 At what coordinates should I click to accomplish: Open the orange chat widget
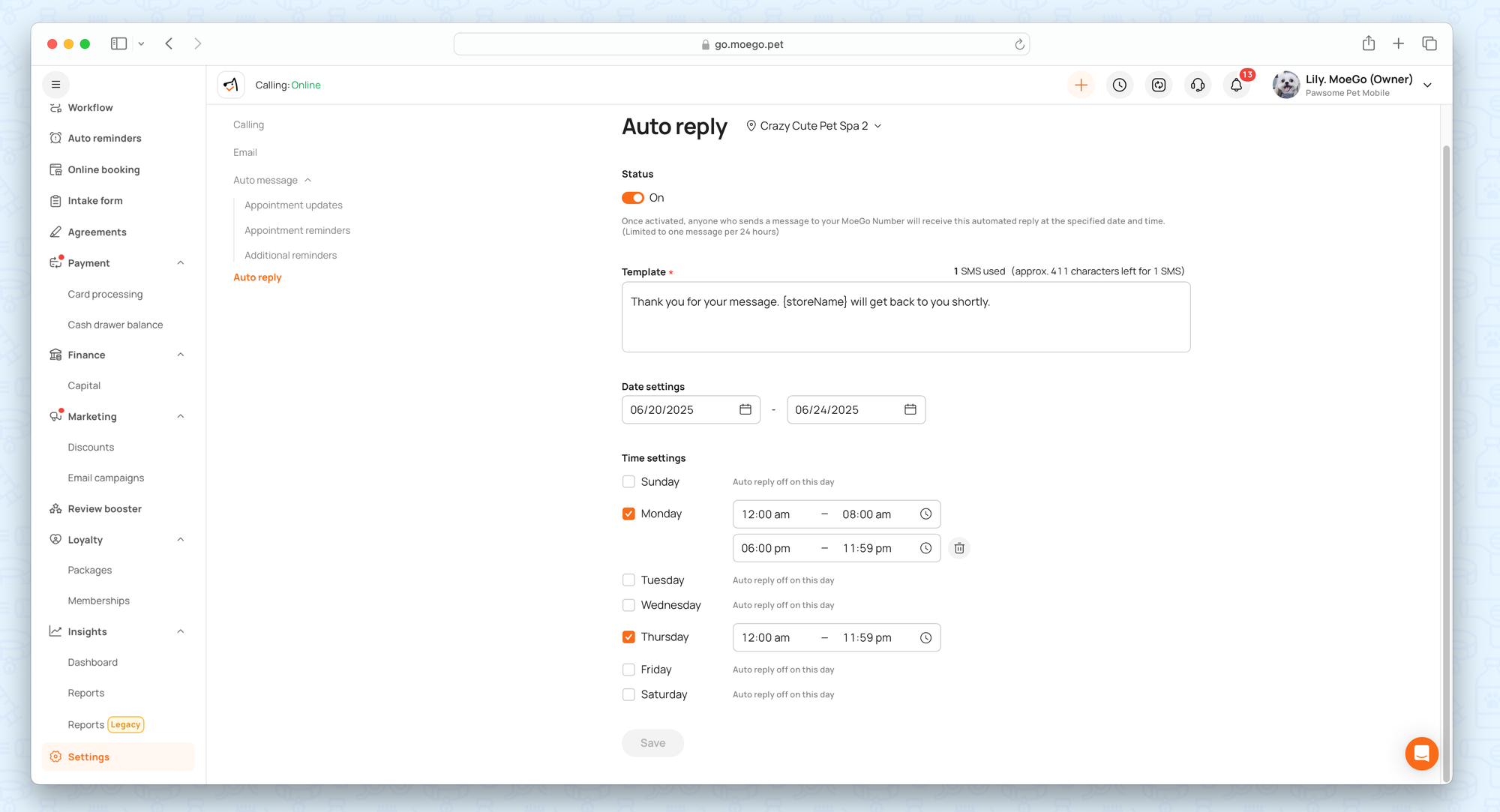pyautogui.click(x=1421, y=754)
